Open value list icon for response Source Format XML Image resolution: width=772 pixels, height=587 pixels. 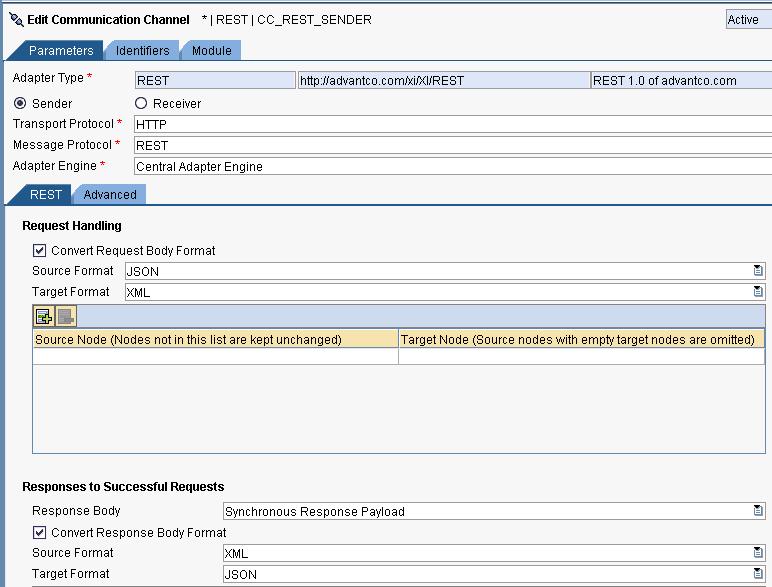point(758,553)
